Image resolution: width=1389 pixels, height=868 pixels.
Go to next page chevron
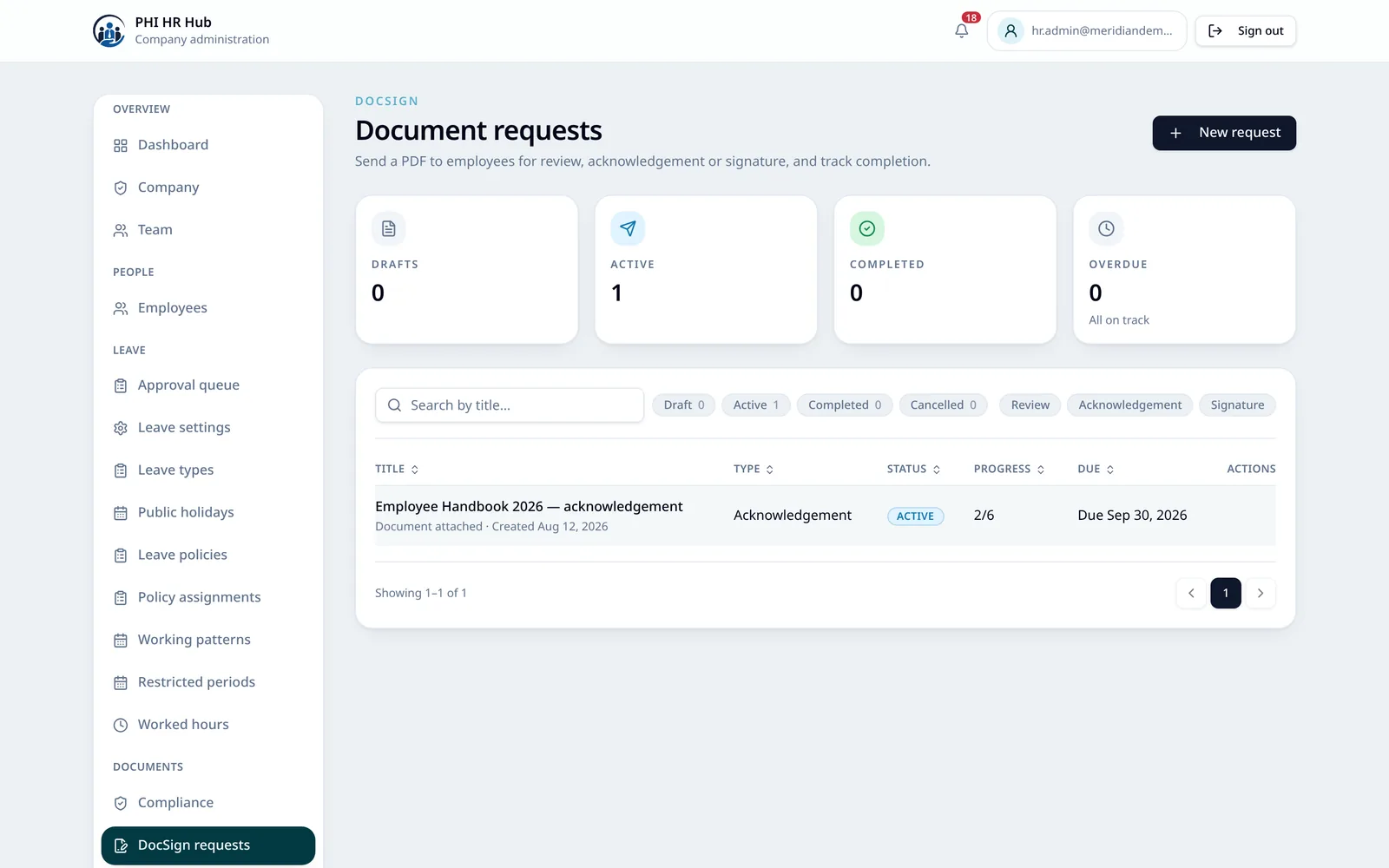[1261, 593]
